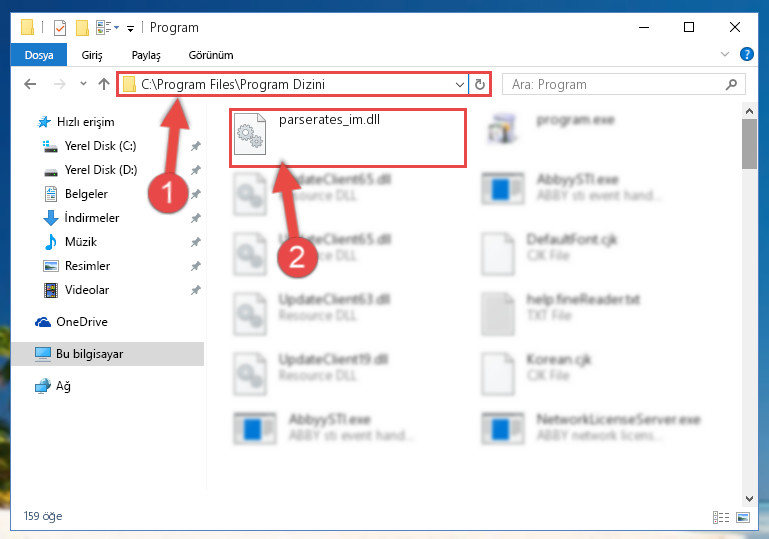Click pin icon beside Resimler
Image resolution: width=769 pixels, height=539 pixels.
[196, 266]
